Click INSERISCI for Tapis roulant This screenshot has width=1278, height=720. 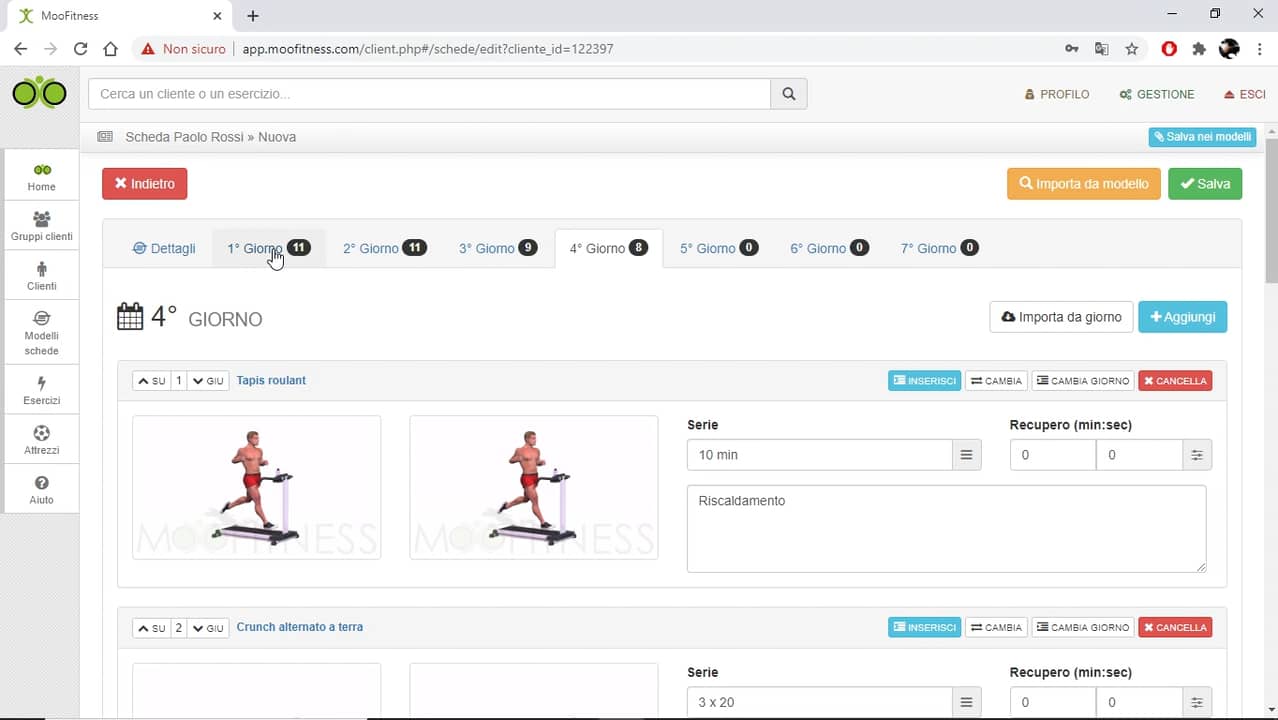(924, 381)
